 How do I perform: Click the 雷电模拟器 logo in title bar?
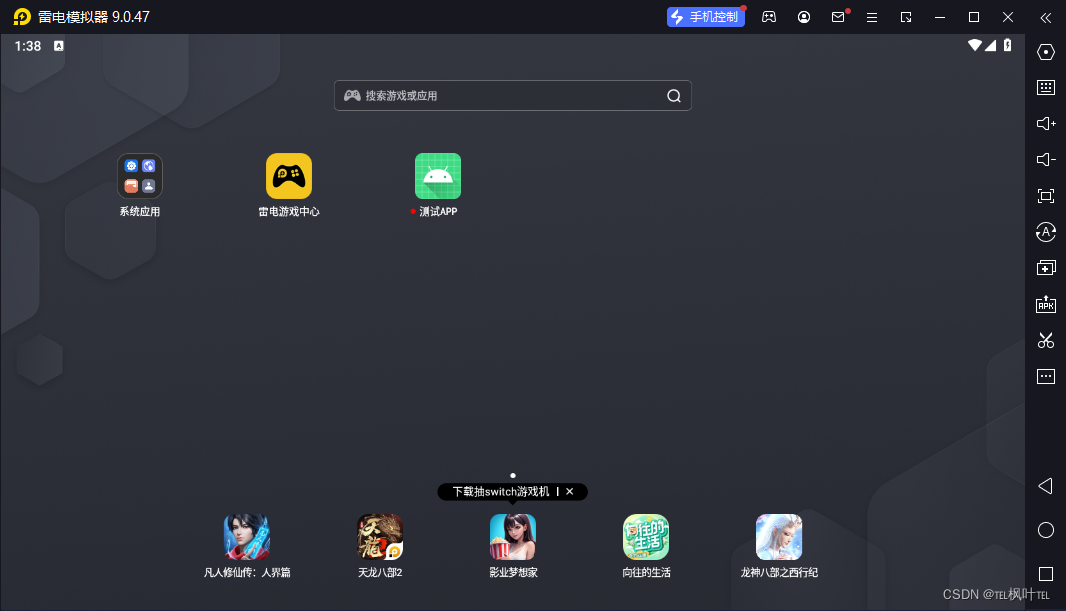click(22, 17)
